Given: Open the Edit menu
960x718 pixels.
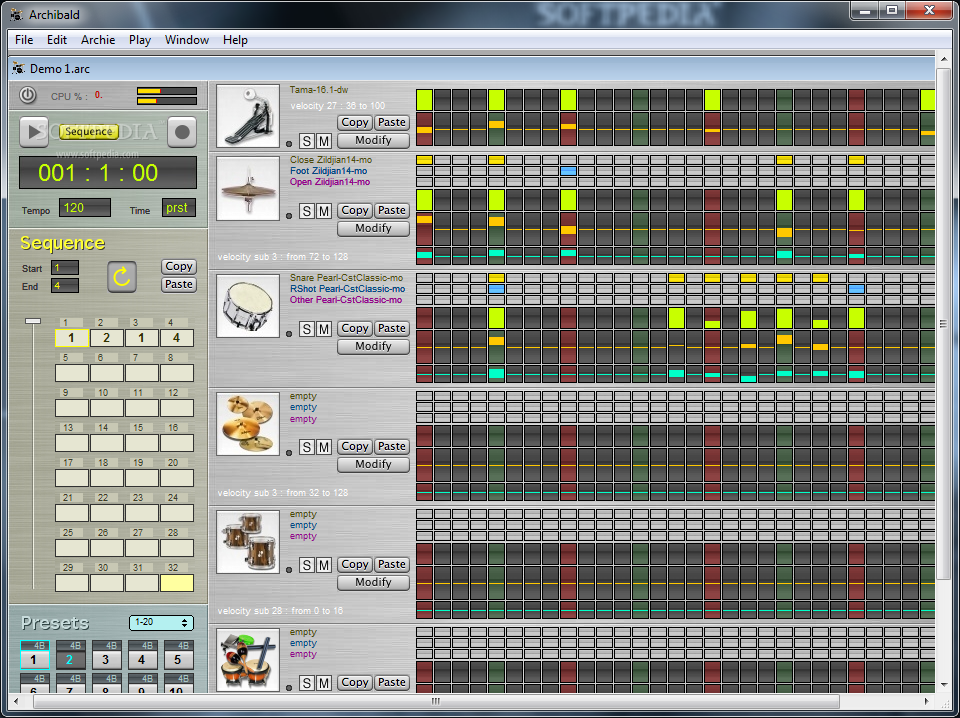Looking at the screenshot, I should click(57, 40).
